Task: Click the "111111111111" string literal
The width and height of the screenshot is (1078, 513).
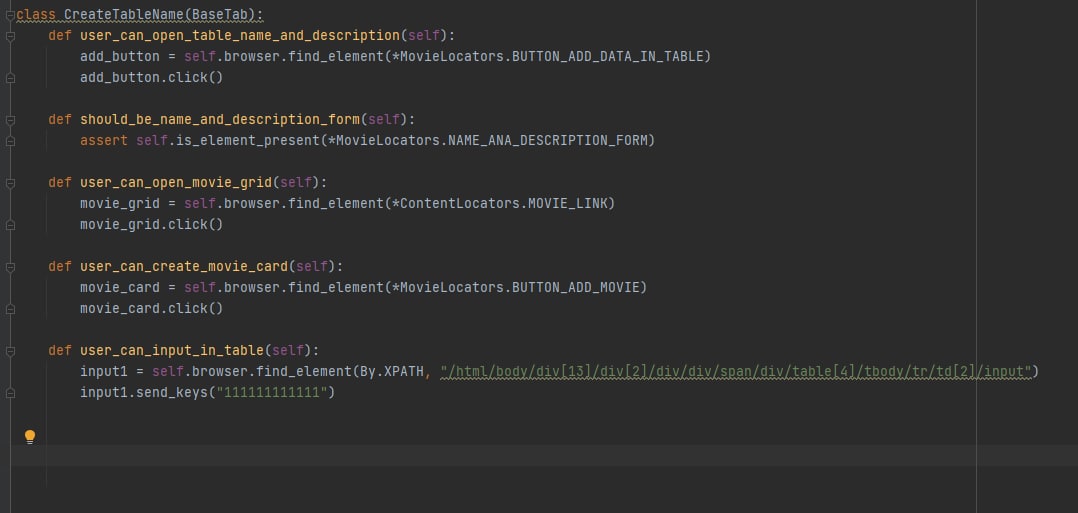Action: coord(272,393)
